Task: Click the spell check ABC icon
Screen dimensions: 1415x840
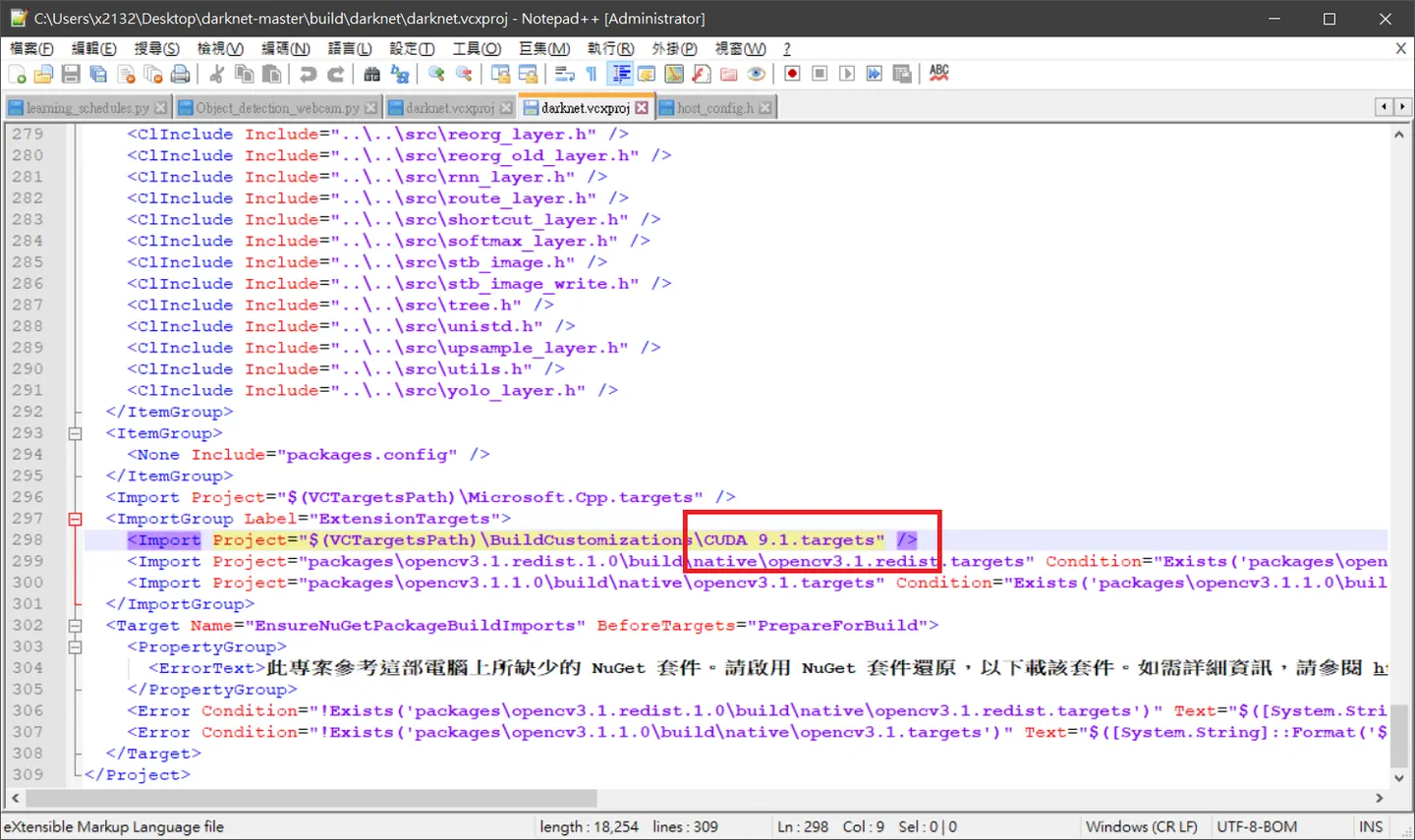Action: point(939,74)
